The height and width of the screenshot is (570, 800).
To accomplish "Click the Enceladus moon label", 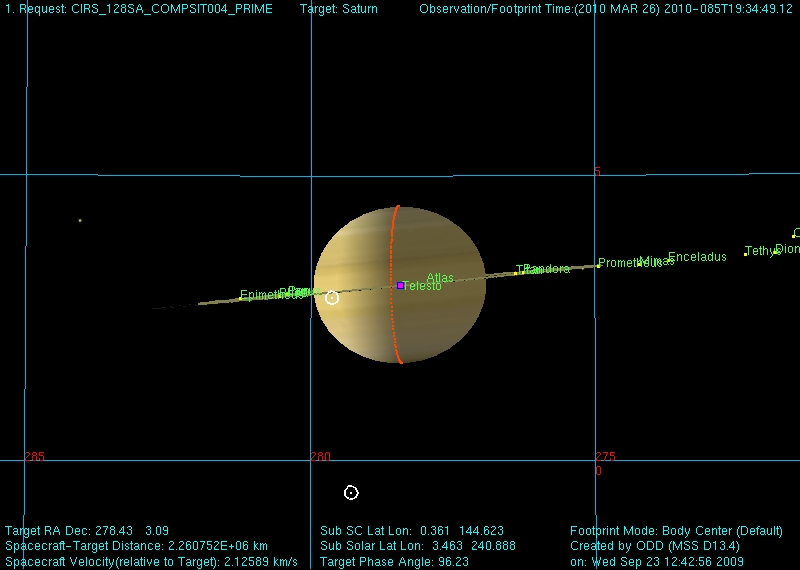I will pos(697,257).
